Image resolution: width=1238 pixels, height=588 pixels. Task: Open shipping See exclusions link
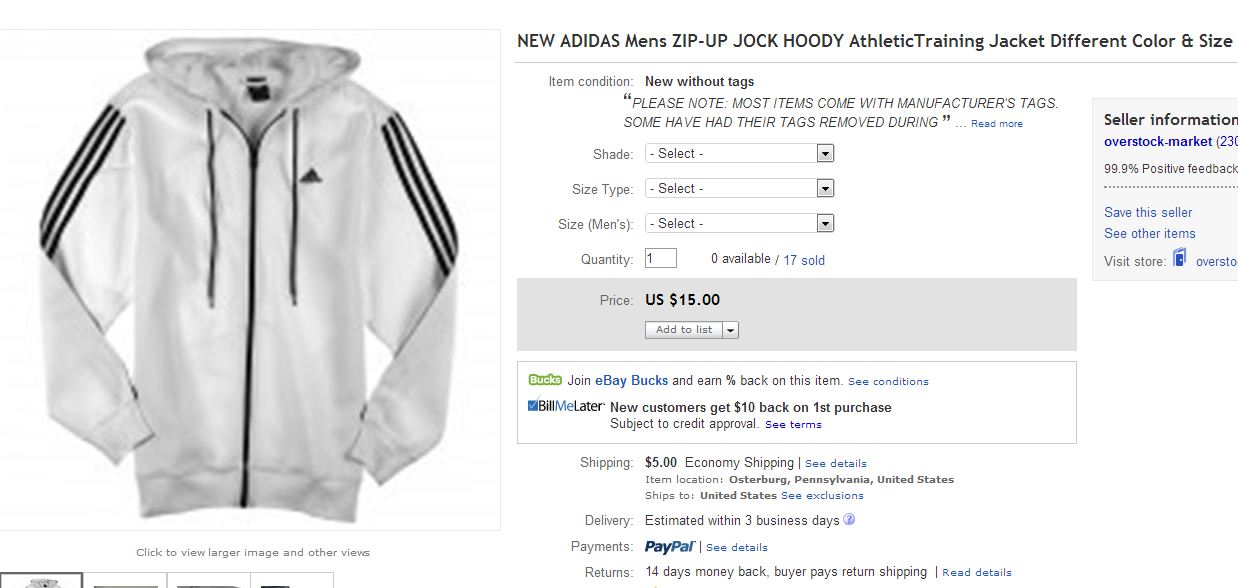pyautogui.click(x=822, y=496)
